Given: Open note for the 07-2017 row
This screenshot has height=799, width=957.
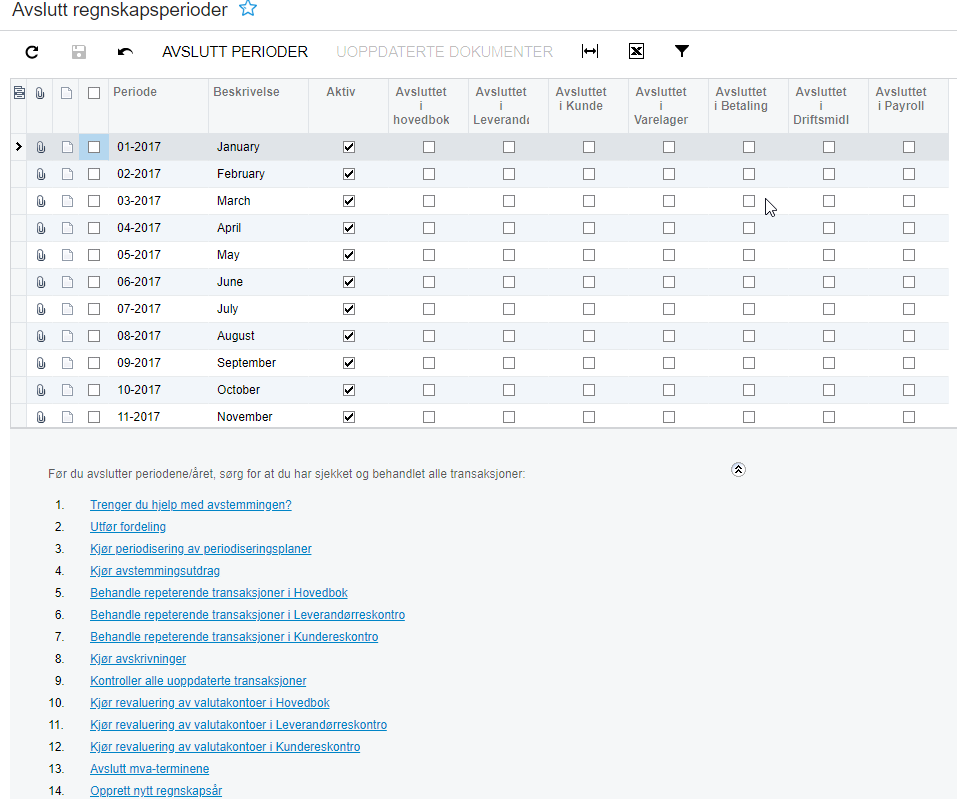Looking at the screenshot, I should pos(67,309).
